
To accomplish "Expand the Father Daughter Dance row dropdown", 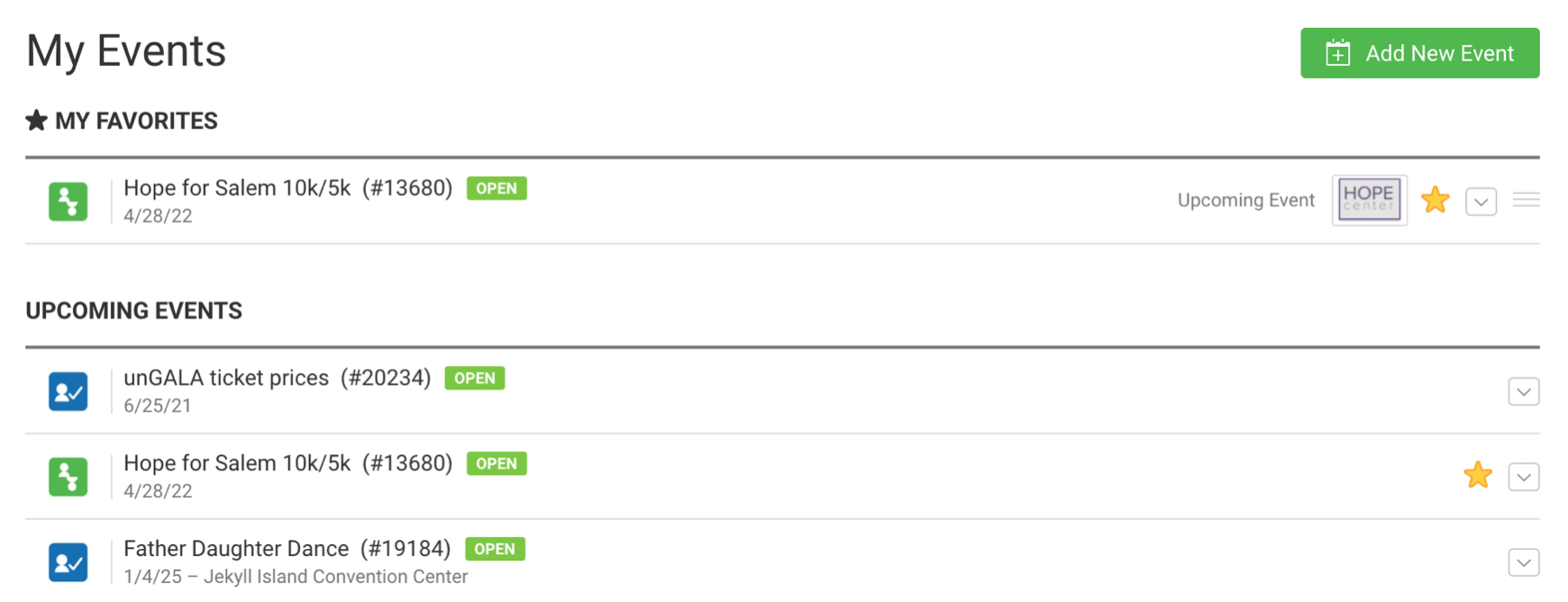I will (1523, 563).
